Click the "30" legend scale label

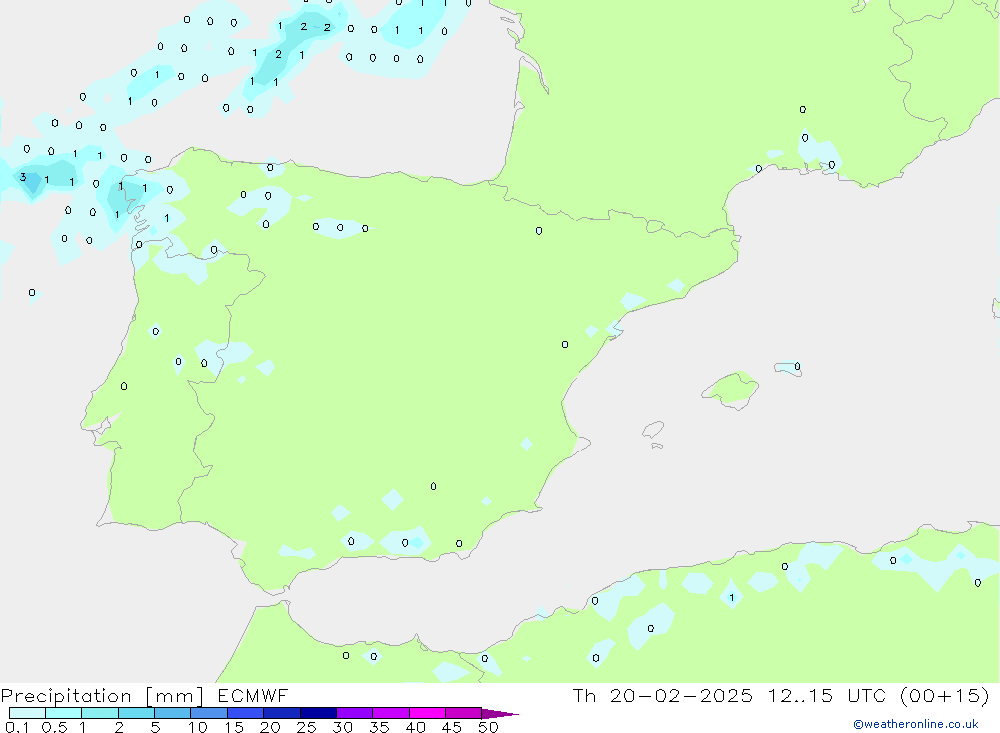[343, 727]
